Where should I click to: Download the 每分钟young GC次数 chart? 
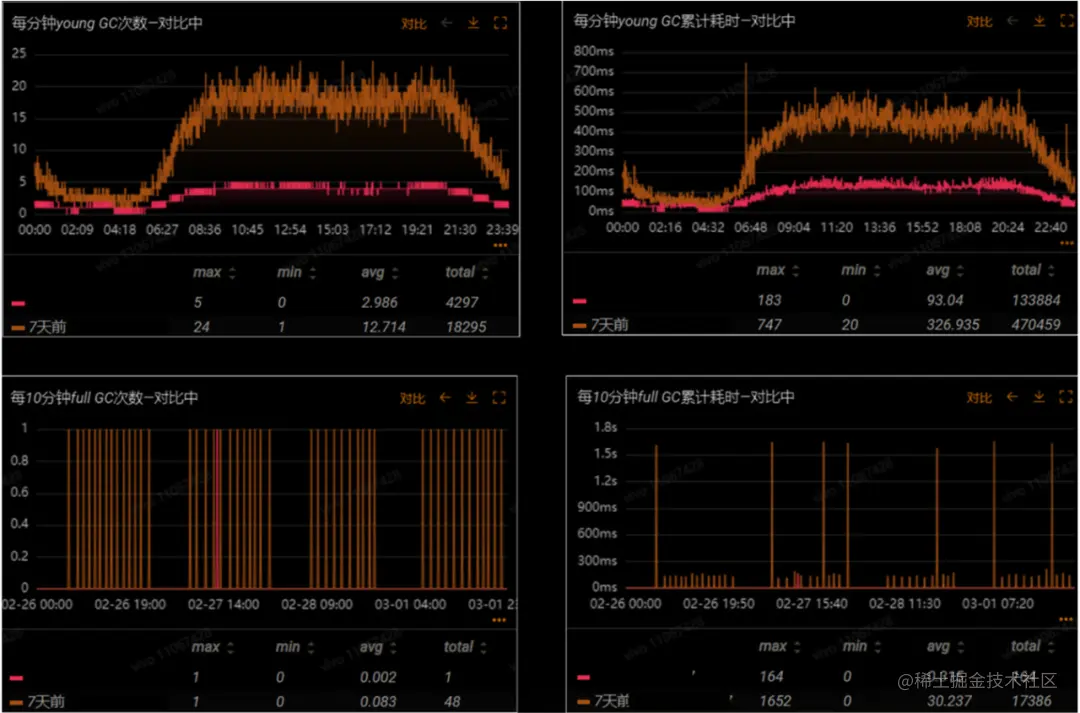point(473,23)
